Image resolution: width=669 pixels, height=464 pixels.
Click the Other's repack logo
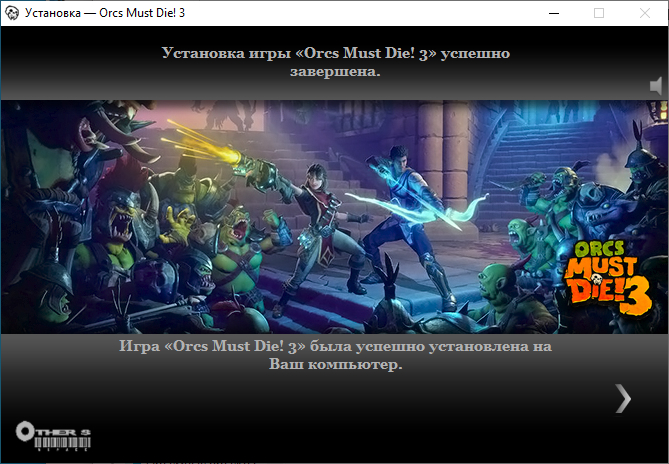coord(53,436)
